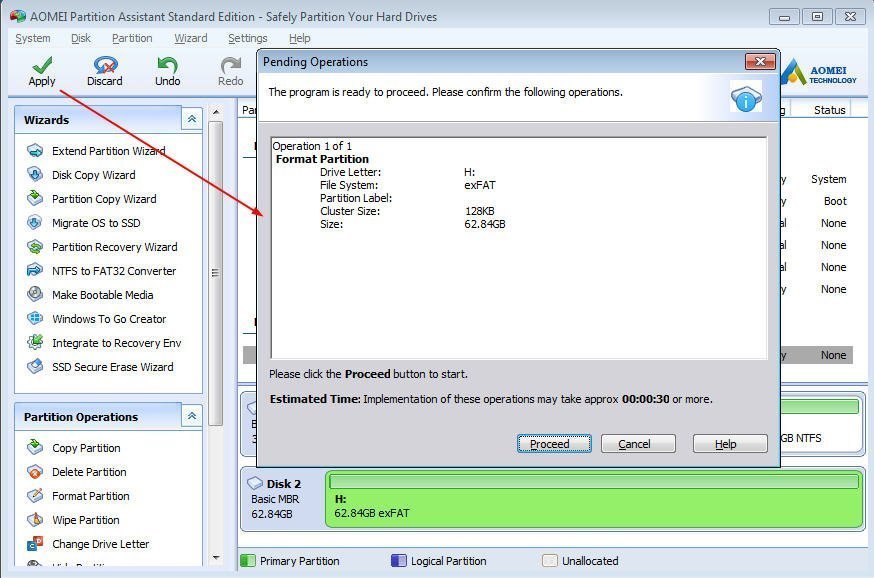Click the '62.84GB' size value in dialog
Image resolution: width=874 pixels, height=578 pixels.
point(485,224)
